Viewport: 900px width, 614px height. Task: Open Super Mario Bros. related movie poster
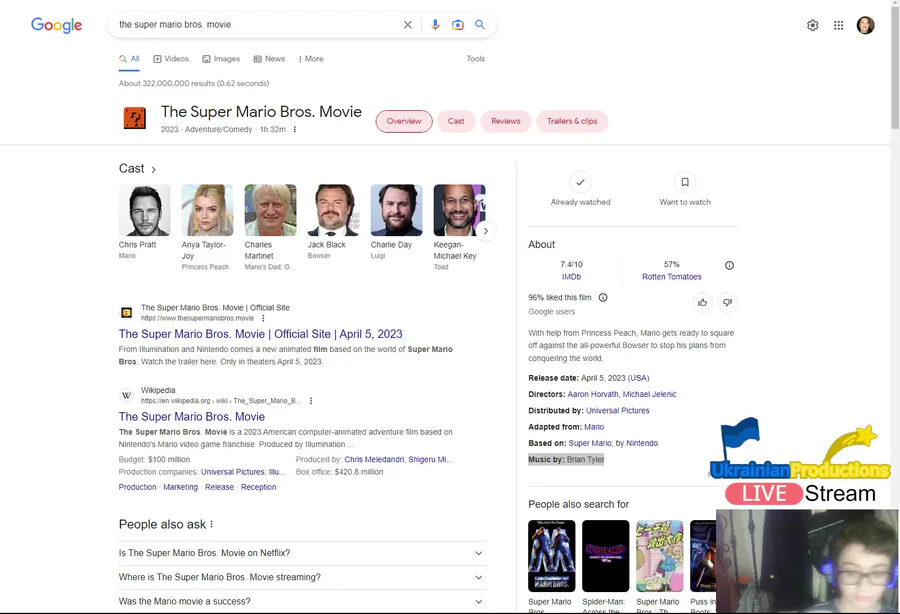(552, 555)
